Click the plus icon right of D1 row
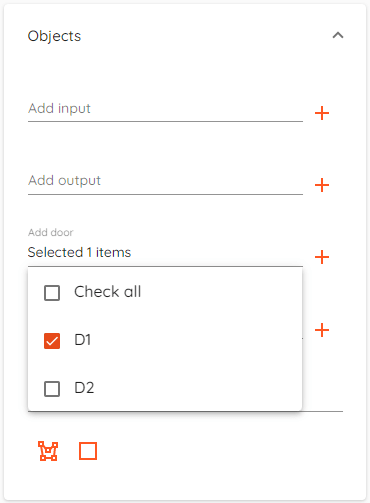This screenshot has height=503, width=370. tap(322, 330)
